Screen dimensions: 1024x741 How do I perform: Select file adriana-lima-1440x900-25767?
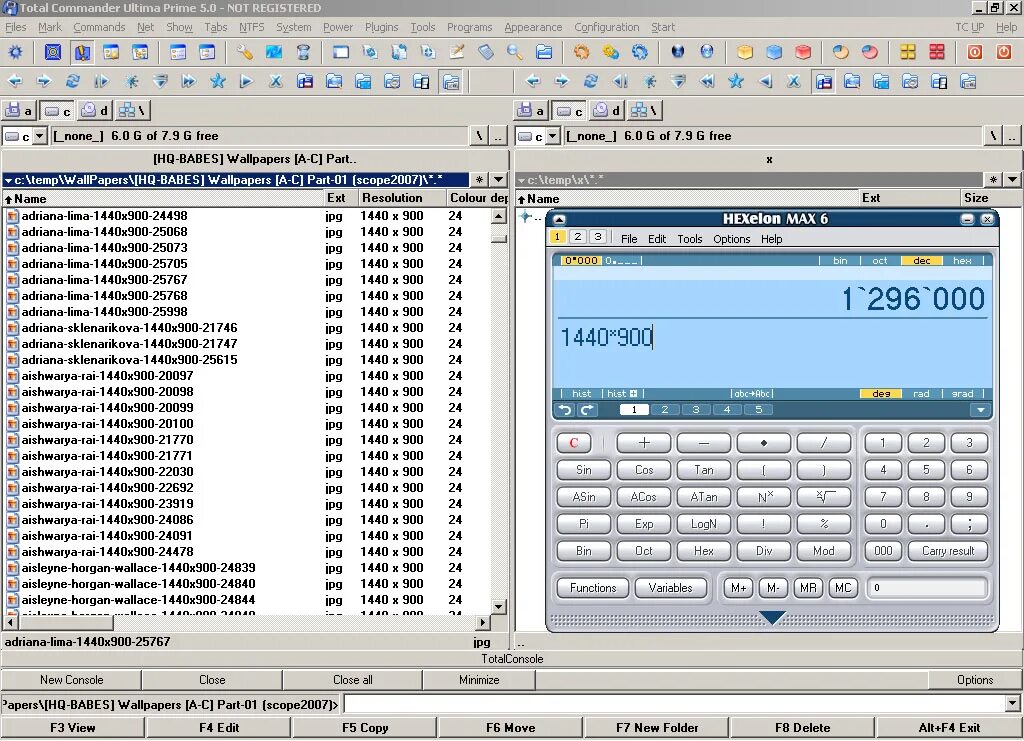(x=104, y=279)
